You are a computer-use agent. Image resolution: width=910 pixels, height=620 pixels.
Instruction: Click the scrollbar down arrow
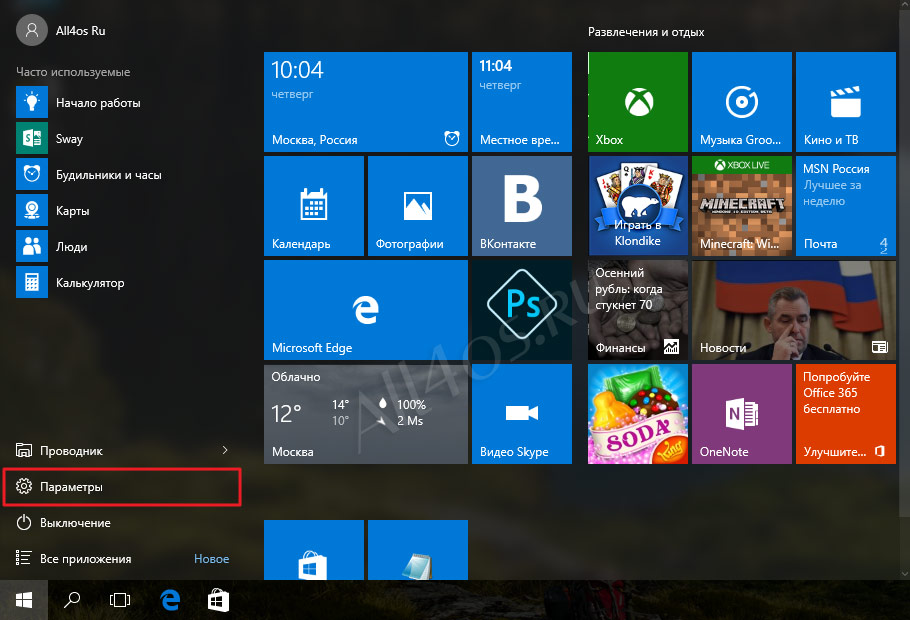(904, 574)
